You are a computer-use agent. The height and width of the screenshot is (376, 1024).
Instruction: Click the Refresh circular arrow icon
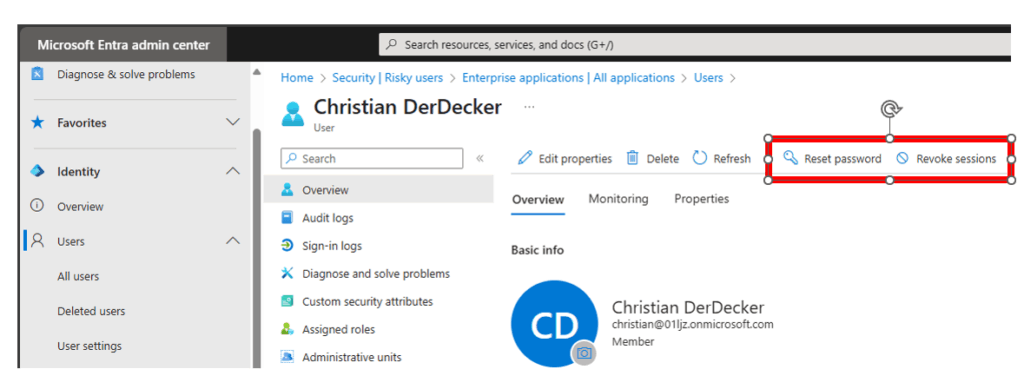[699, 158]
